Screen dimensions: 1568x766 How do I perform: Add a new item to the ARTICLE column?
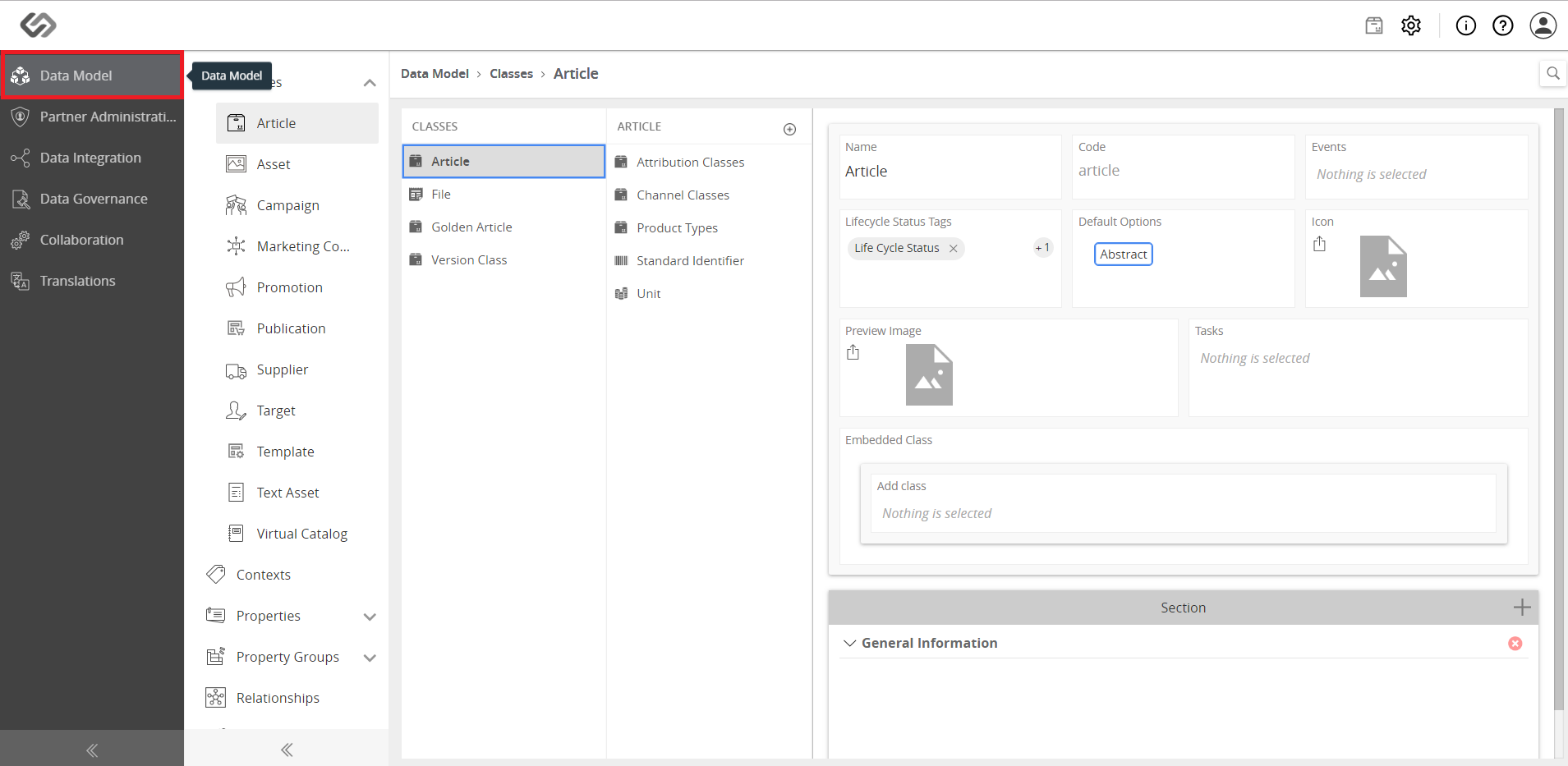point(789,129)
